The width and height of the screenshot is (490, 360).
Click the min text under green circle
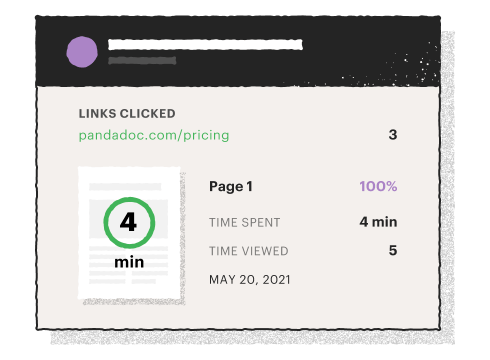point(129,262)
